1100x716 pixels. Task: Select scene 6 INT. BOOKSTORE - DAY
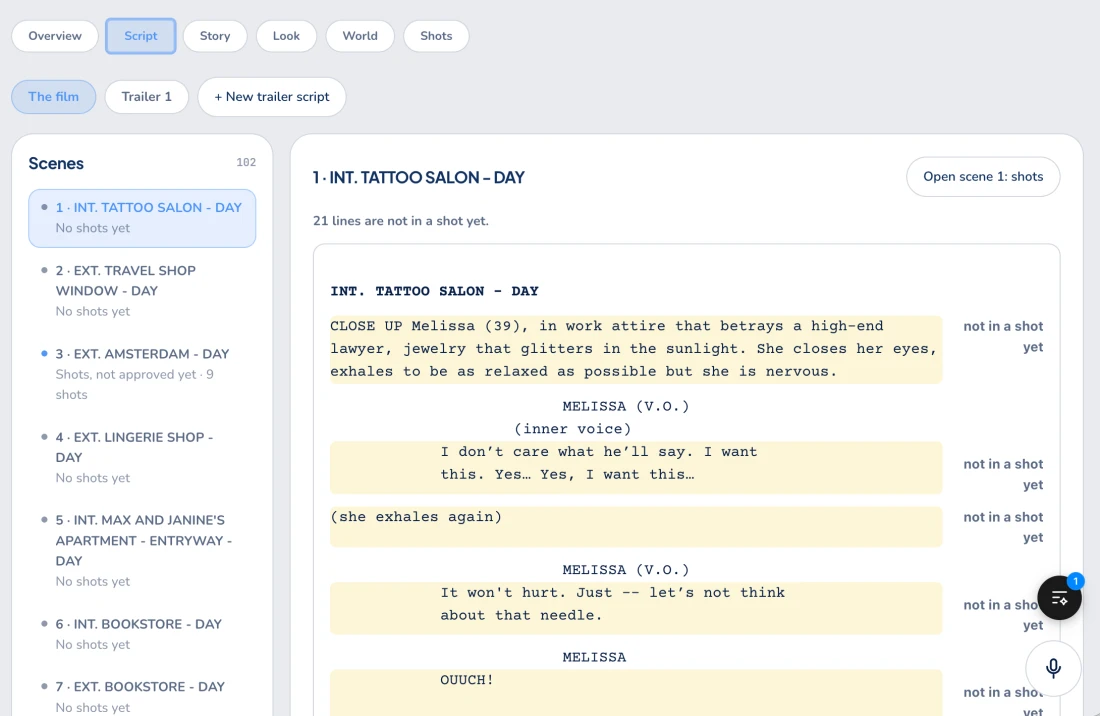click(x=142, y=634)
